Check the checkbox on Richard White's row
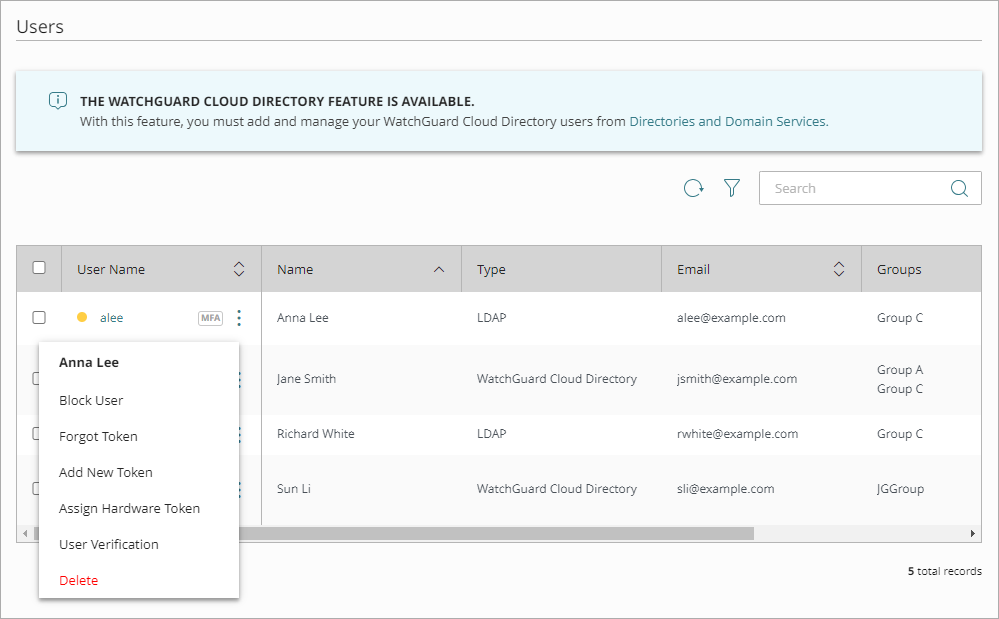This screenshot has height=619, width=999. pos(37,434)
